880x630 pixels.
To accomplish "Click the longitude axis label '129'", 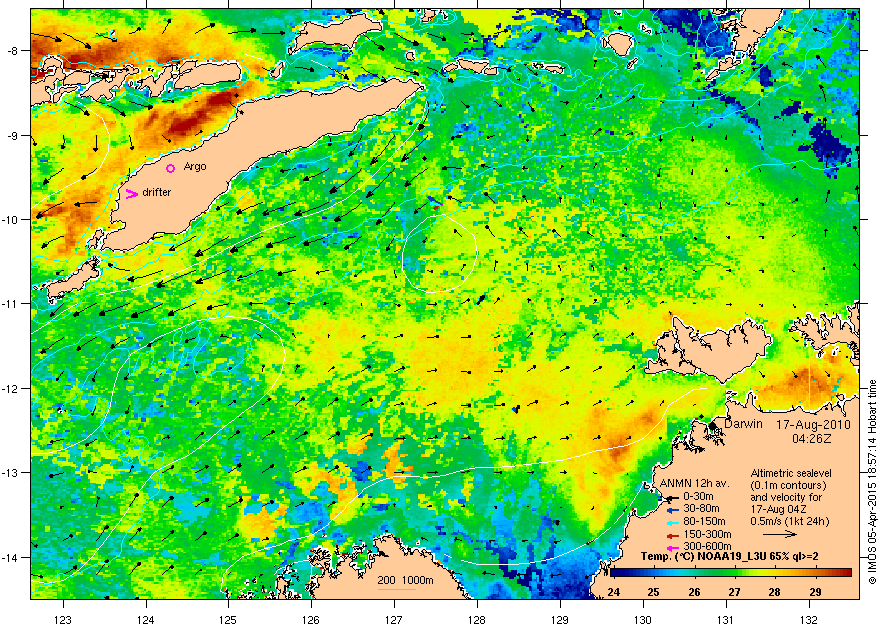I will (560, 620).
